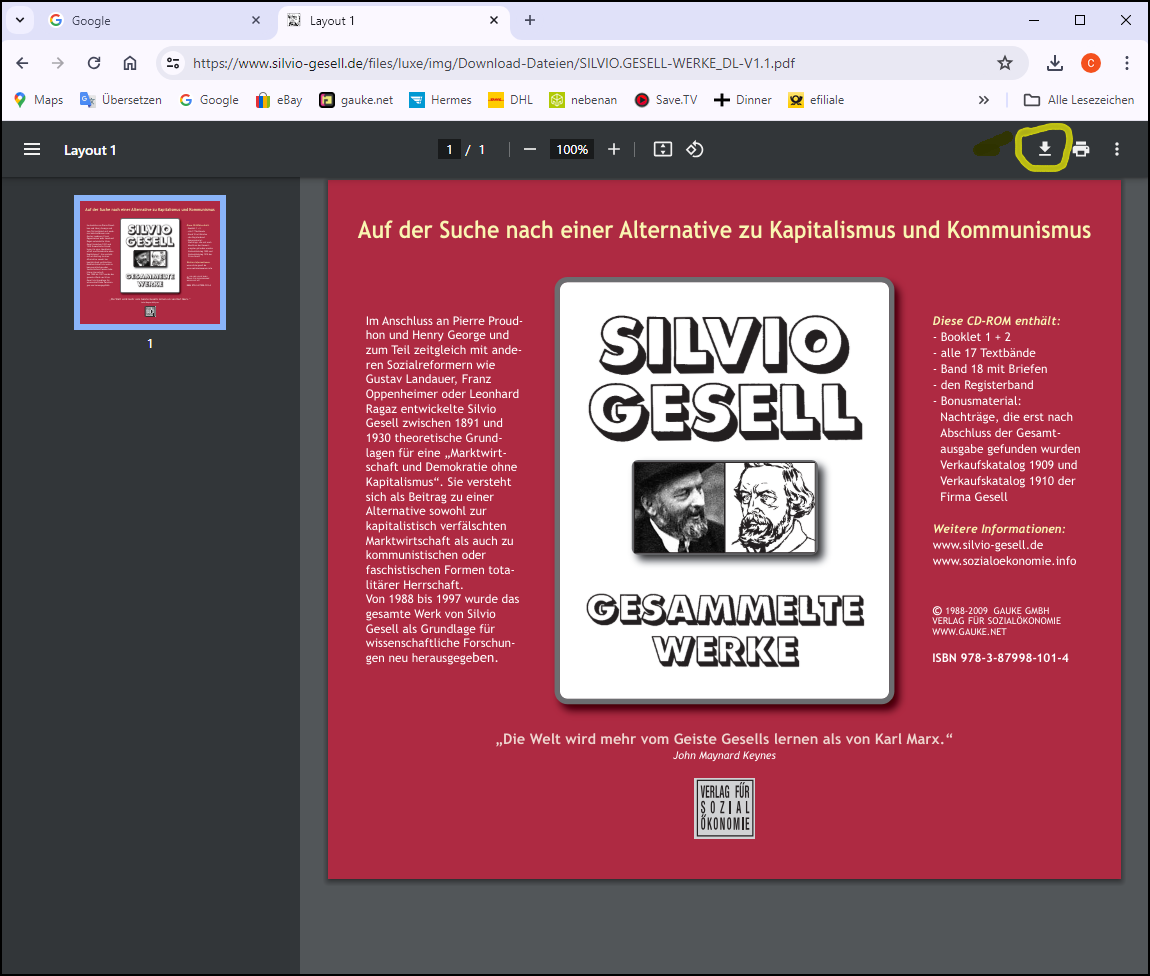Open the Hermes bookmark
Viewport: 1150px width, 976px height.
tap(441, 100)
